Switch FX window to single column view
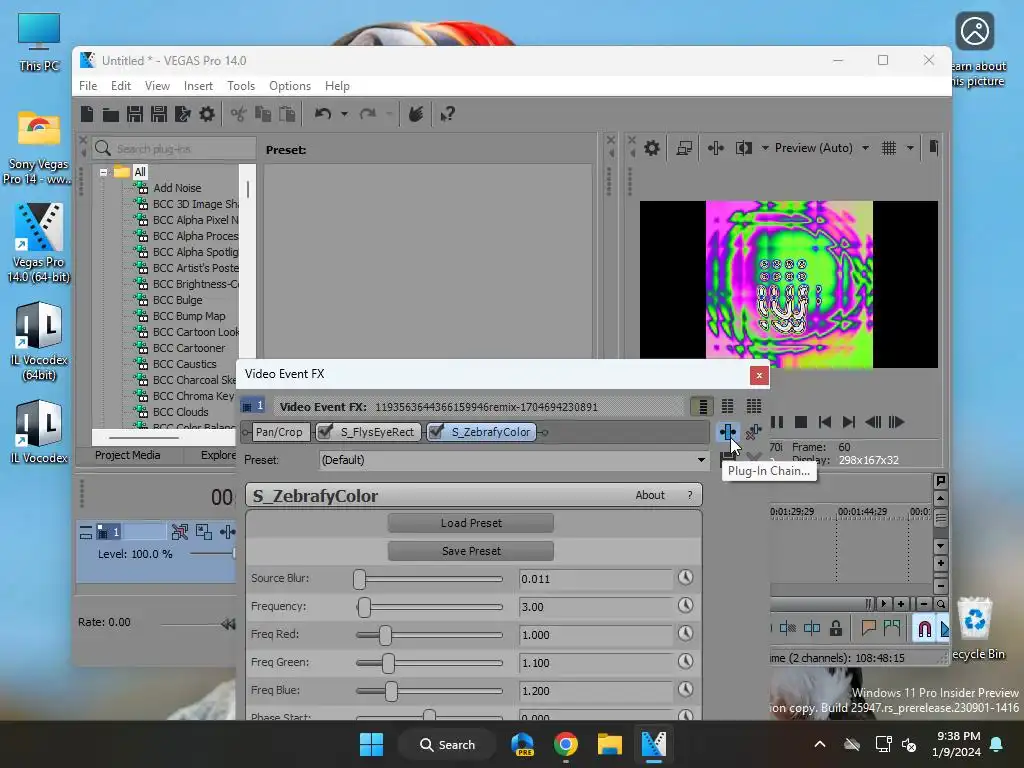1024x768 pixels. point(703,407)
